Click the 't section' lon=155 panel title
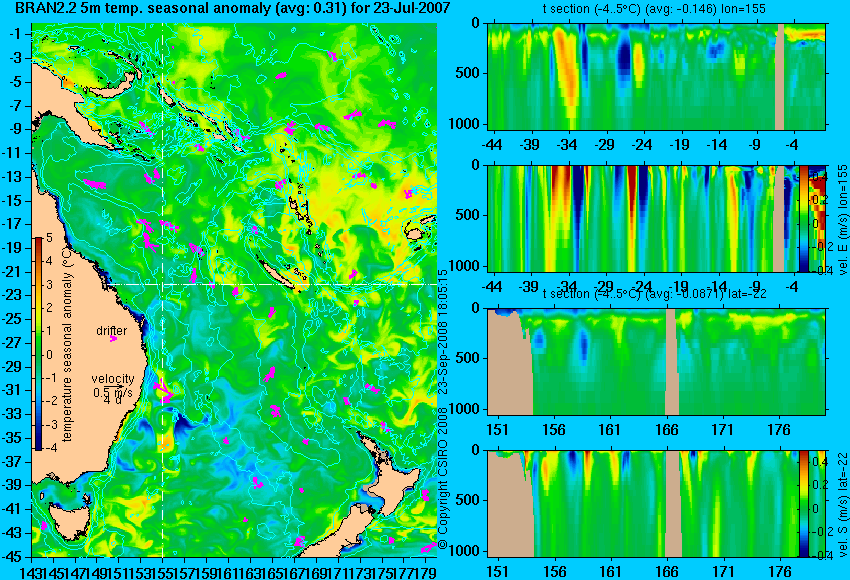Viewport: 850px width, 580px height. click(x=654, y=9)
